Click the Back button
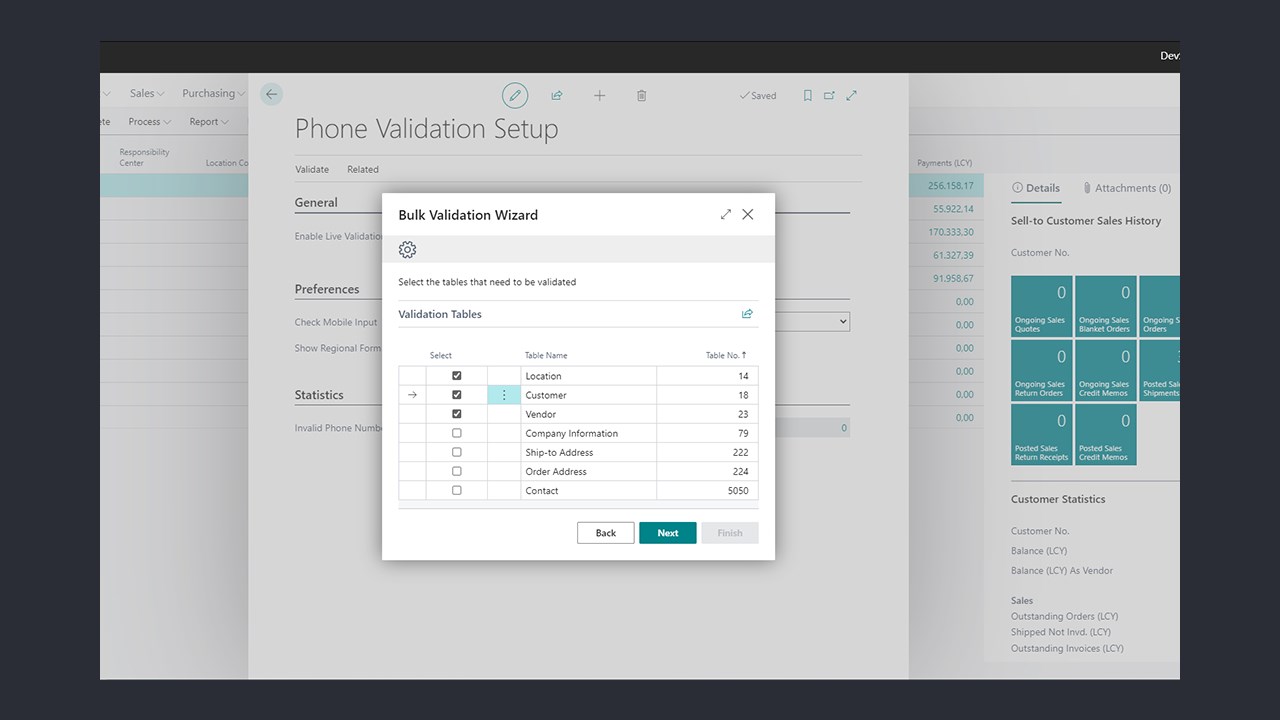The width and height of the screenshot is (1280, 720). [x=606, y=533]
